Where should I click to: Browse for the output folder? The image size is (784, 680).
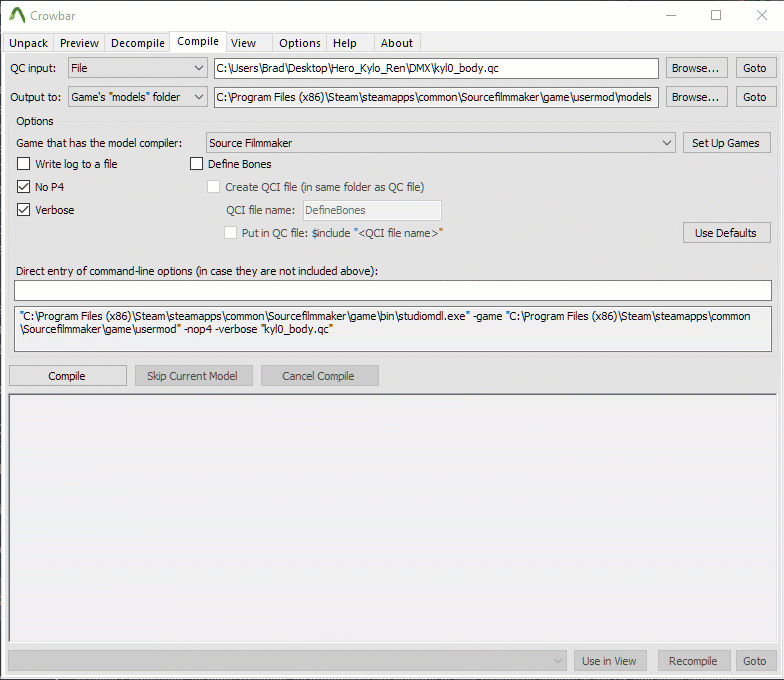(696, 97)
